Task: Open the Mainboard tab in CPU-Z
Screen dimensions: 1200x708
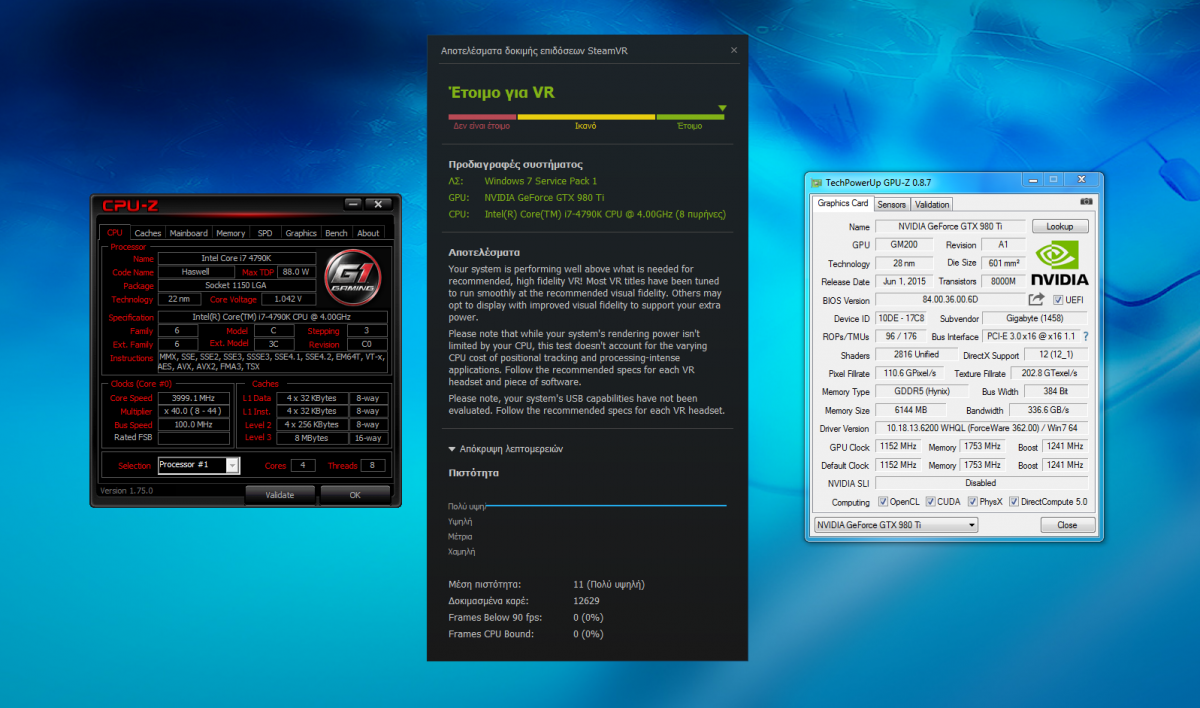Action: click(188, 233)
